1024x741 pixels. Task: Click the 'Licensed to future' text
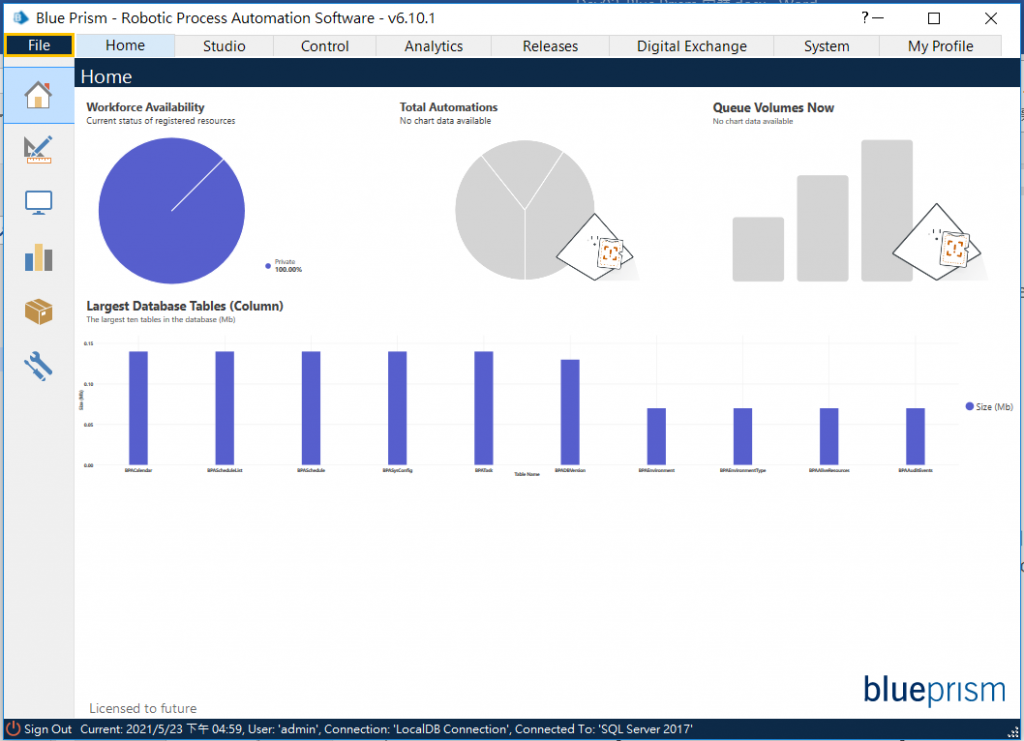(x=142, y=708)
